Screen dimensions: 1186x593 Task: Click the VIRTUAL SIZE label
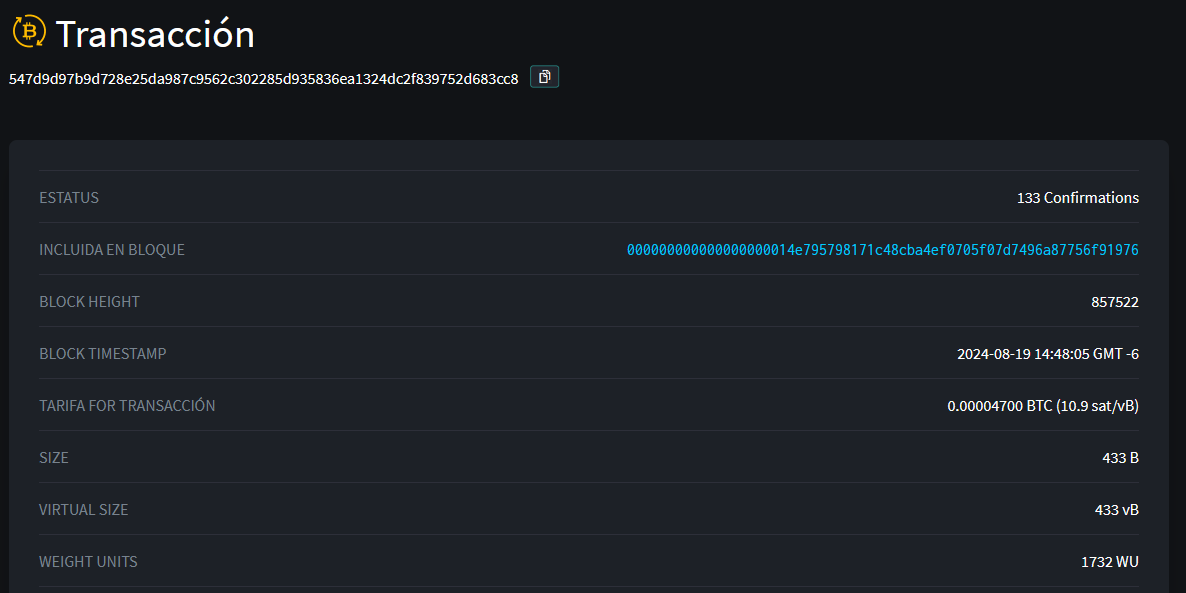coord(84,510)
